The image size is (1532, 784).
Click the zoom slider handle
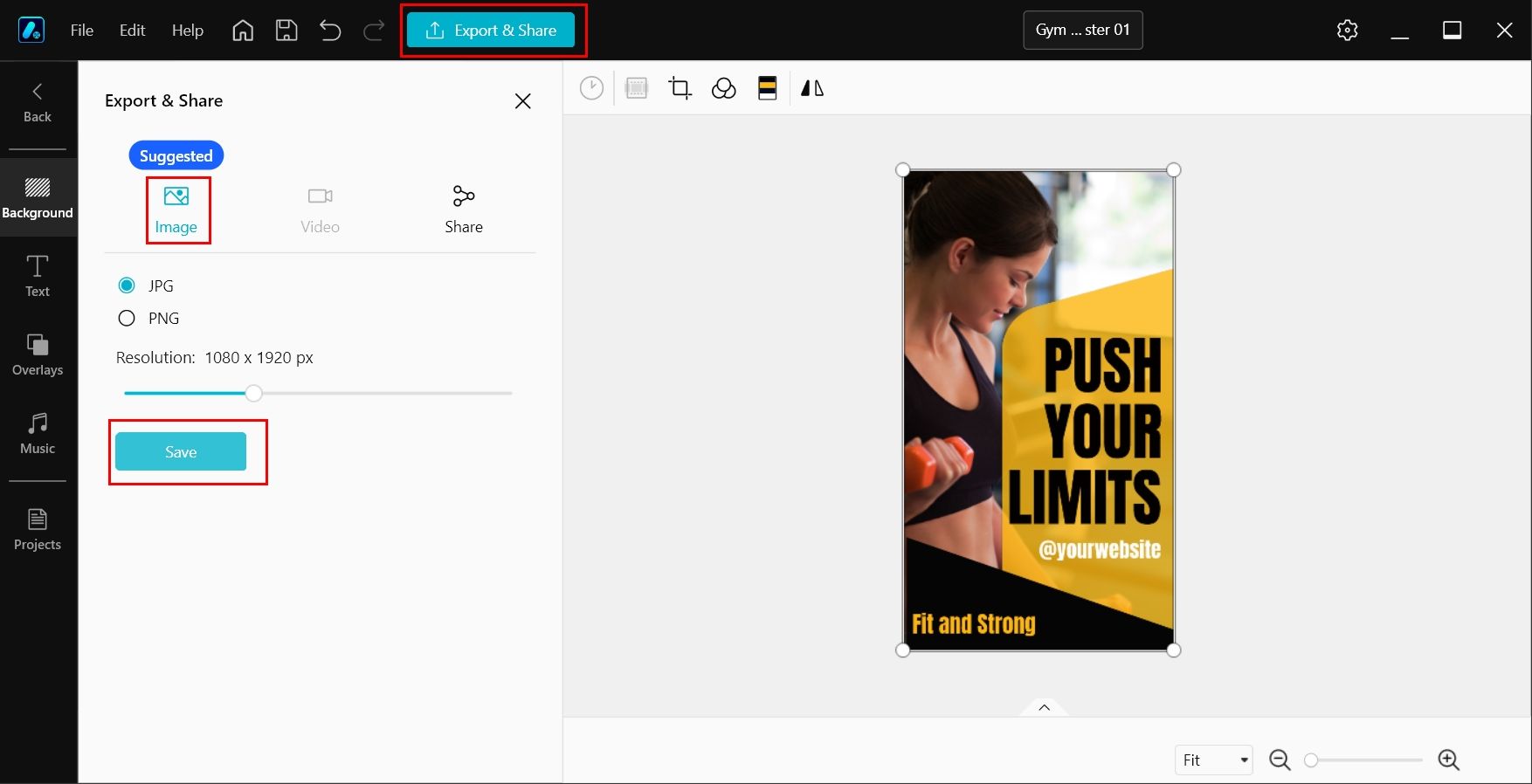tap(1311, 760)
